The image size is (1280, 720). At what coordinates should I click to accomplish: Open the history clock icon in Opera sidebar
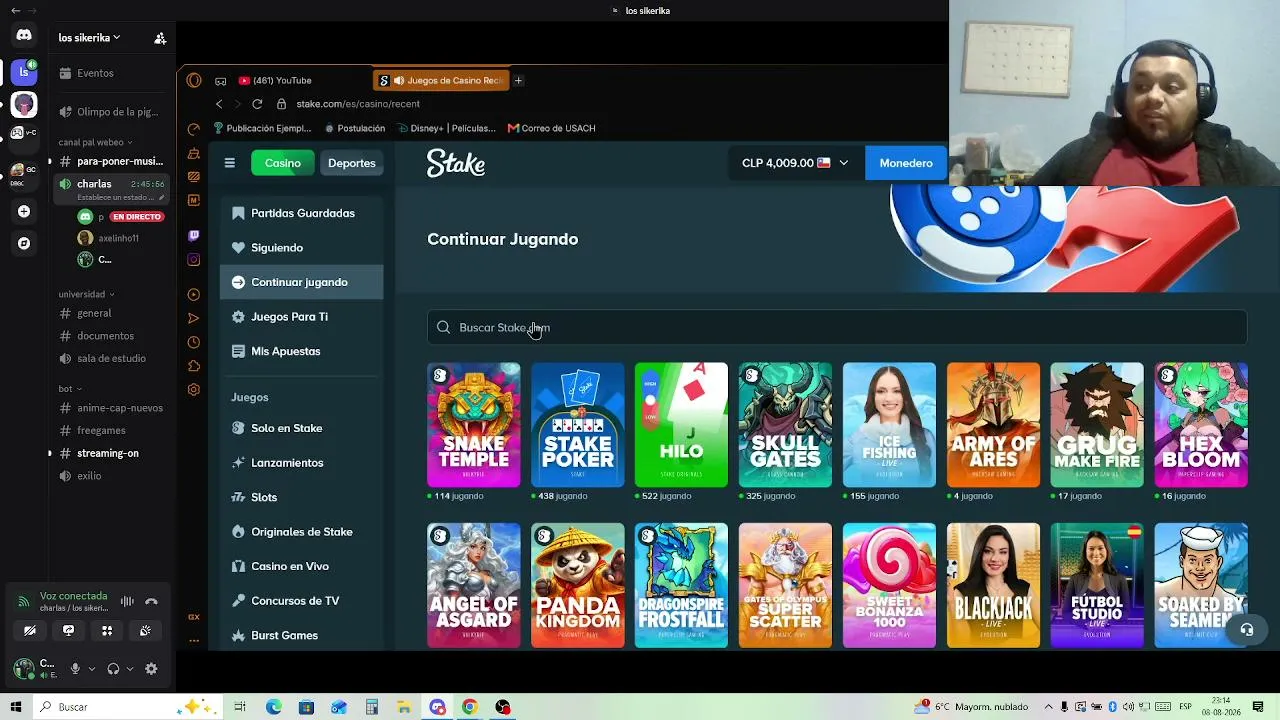194,342
